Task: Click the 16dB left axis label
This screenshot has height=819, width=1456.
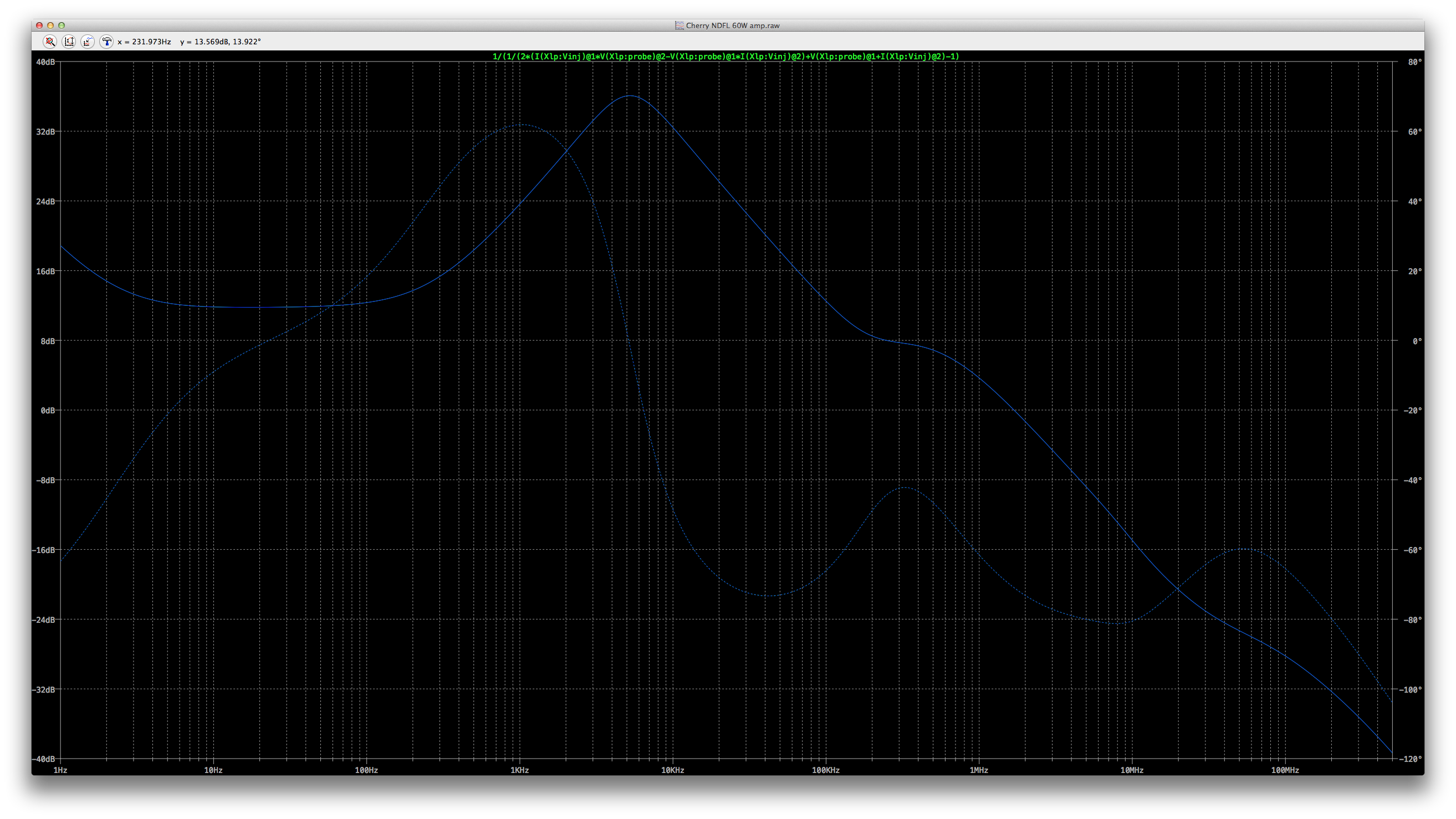Action: [x=46, y=272]
